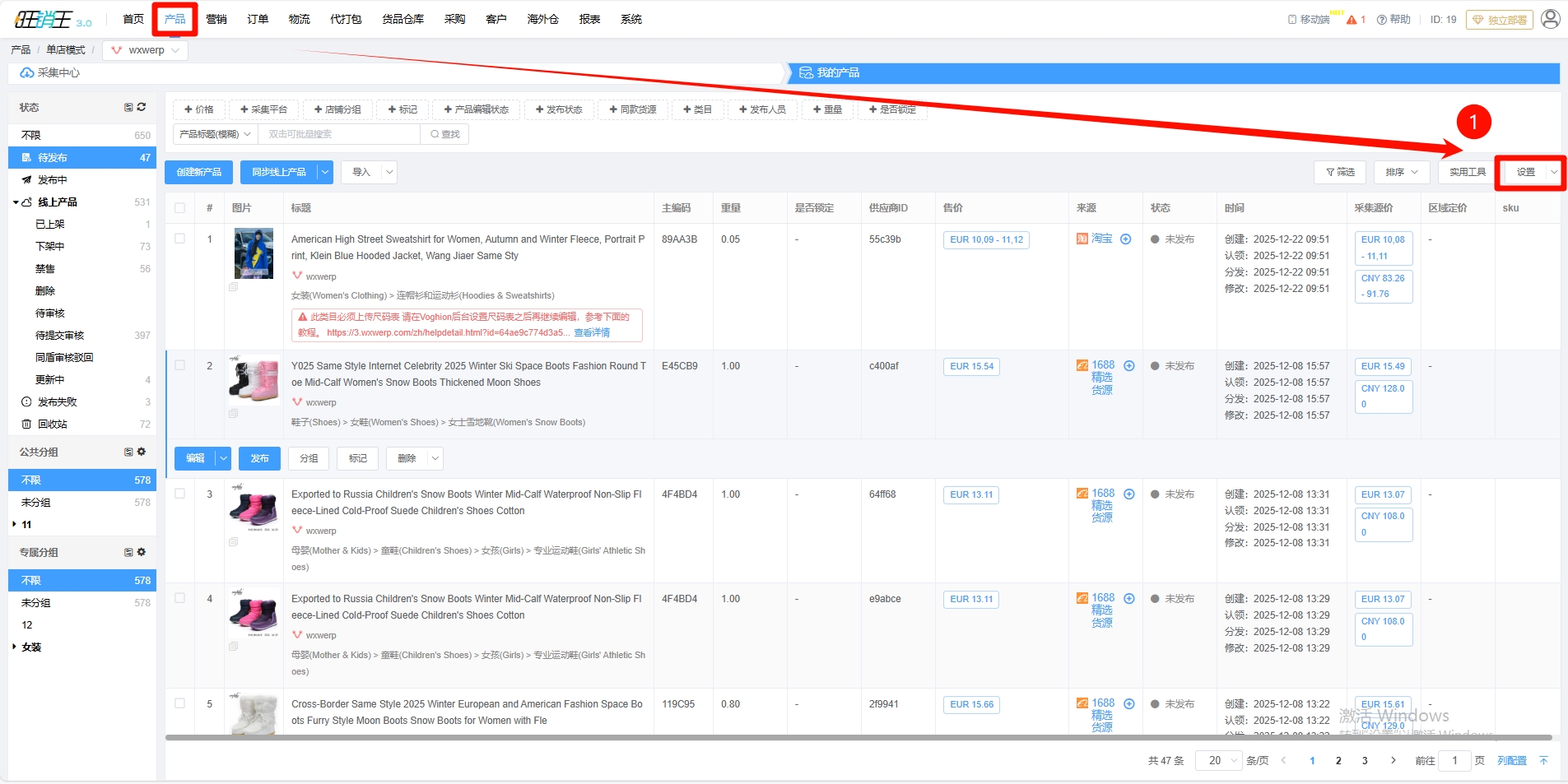
Task: Click the 帮助 help icon in top bar
Action: pos(1381,20)
